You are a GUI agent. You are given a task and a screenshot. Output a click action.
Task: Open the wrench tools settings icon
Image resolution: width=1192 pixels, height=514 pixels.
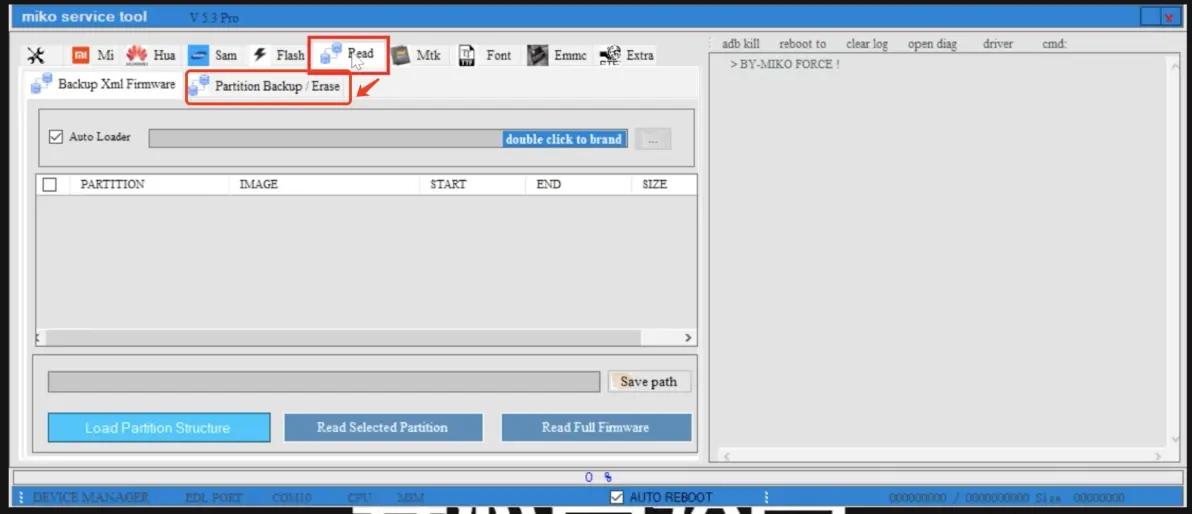click(x=36, y=56)
